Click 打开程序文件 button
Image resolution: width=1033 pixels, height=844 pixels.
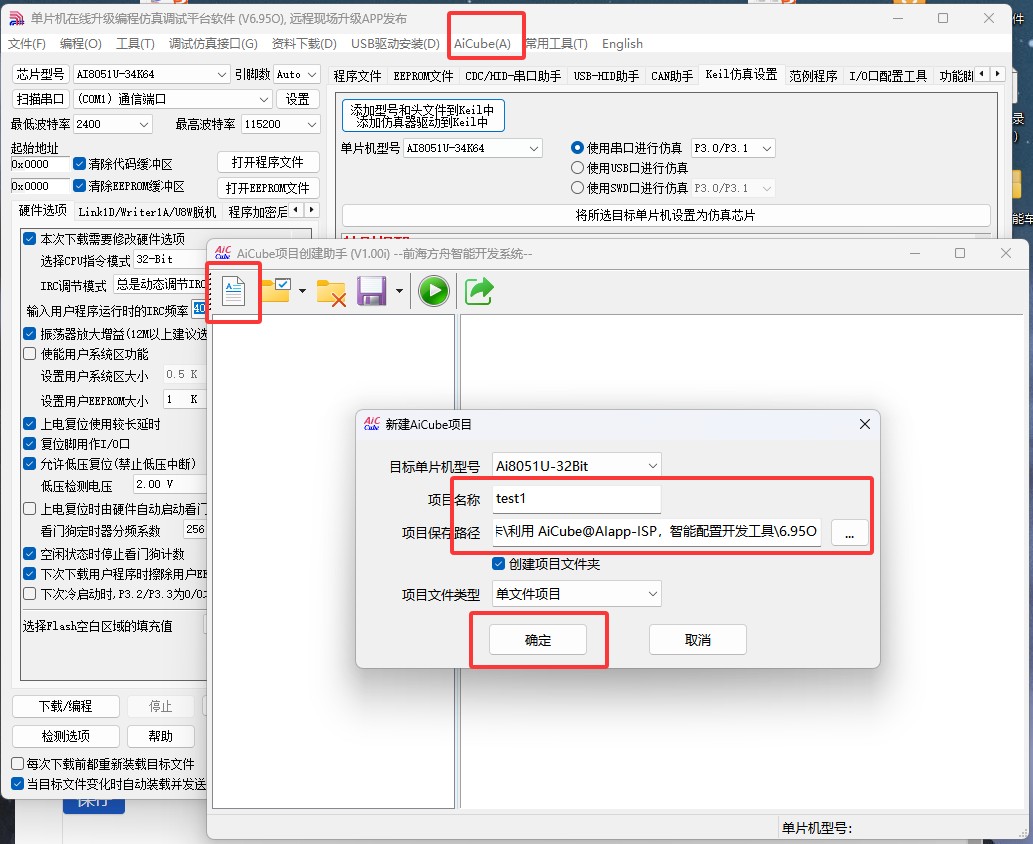(267, 162)
